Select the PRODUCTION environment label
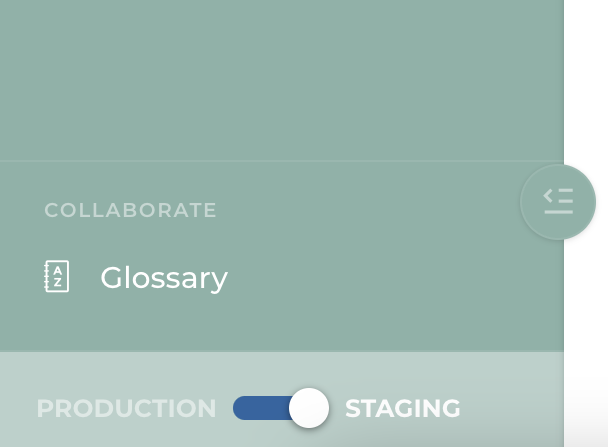The width and height of the screenshot is (608, 447). [126, 408]
